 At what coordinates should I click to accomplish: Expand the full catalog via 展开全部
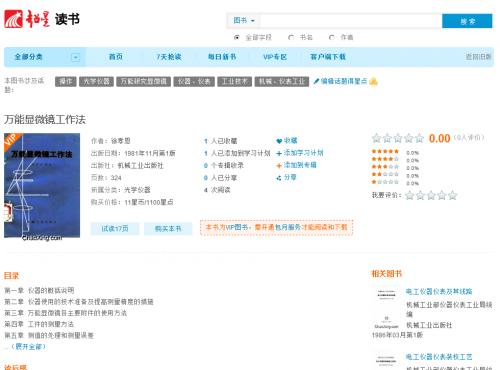[29, 347]
